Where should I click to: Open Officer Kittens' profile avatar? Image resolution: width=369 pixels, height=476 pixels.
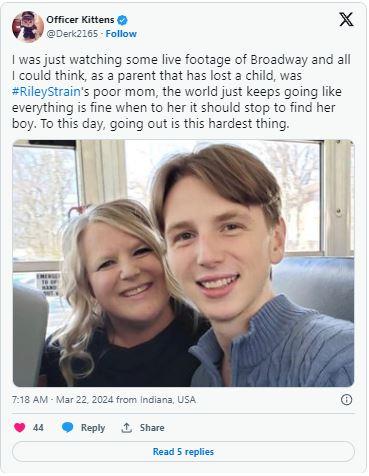(28, 27)
